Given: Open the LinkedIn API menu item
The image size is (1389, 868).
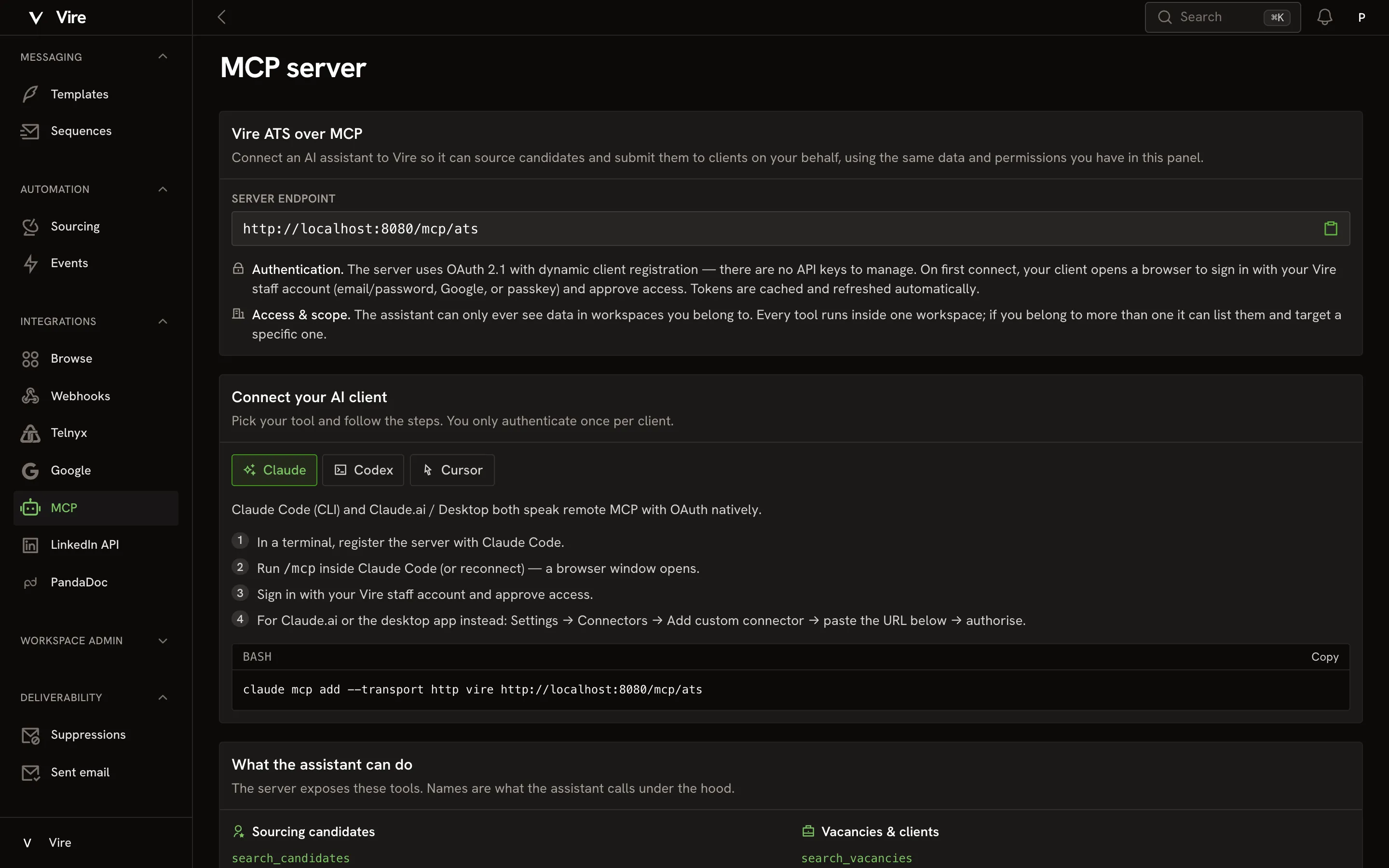Looking at the screenshot, I should pyautogui.click(x=96, y=545).
